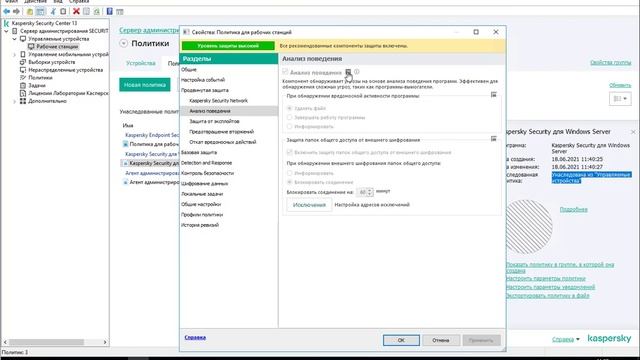Click the Forward arrow in the console toolbar
This screenshot has width=640, height=360.
pos(16,11)
